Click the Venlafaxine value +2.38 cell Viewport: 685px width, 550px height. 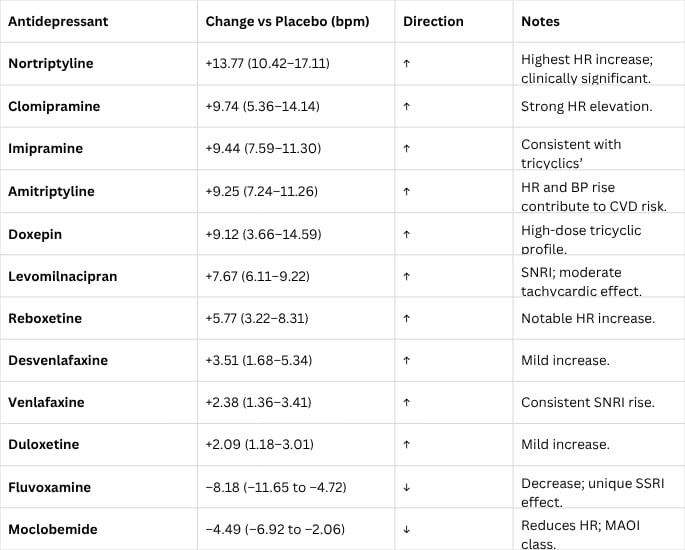click(x=258, y=402)
